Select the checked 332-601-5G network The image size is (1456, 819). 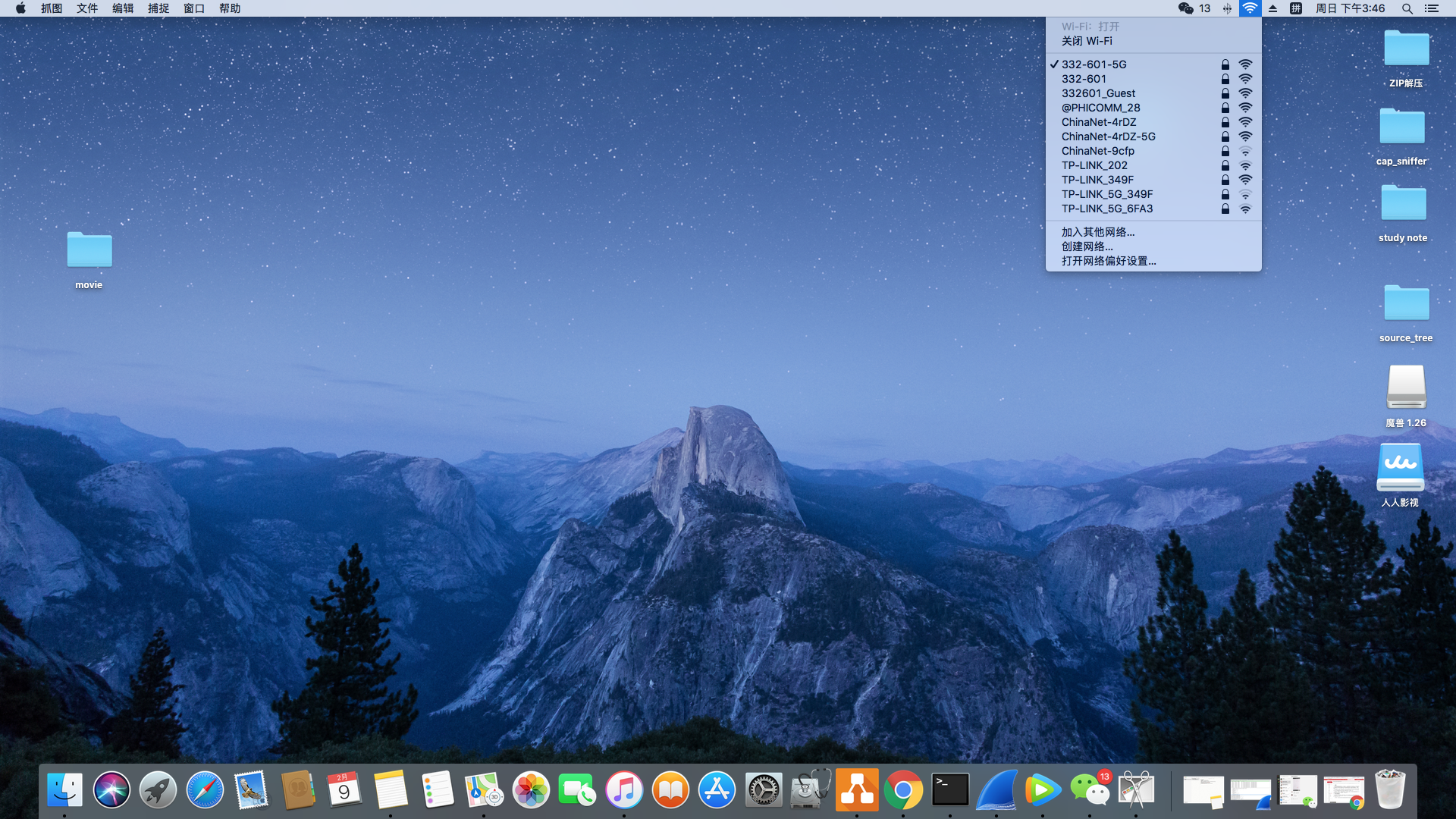click(x=1094, y=64)
